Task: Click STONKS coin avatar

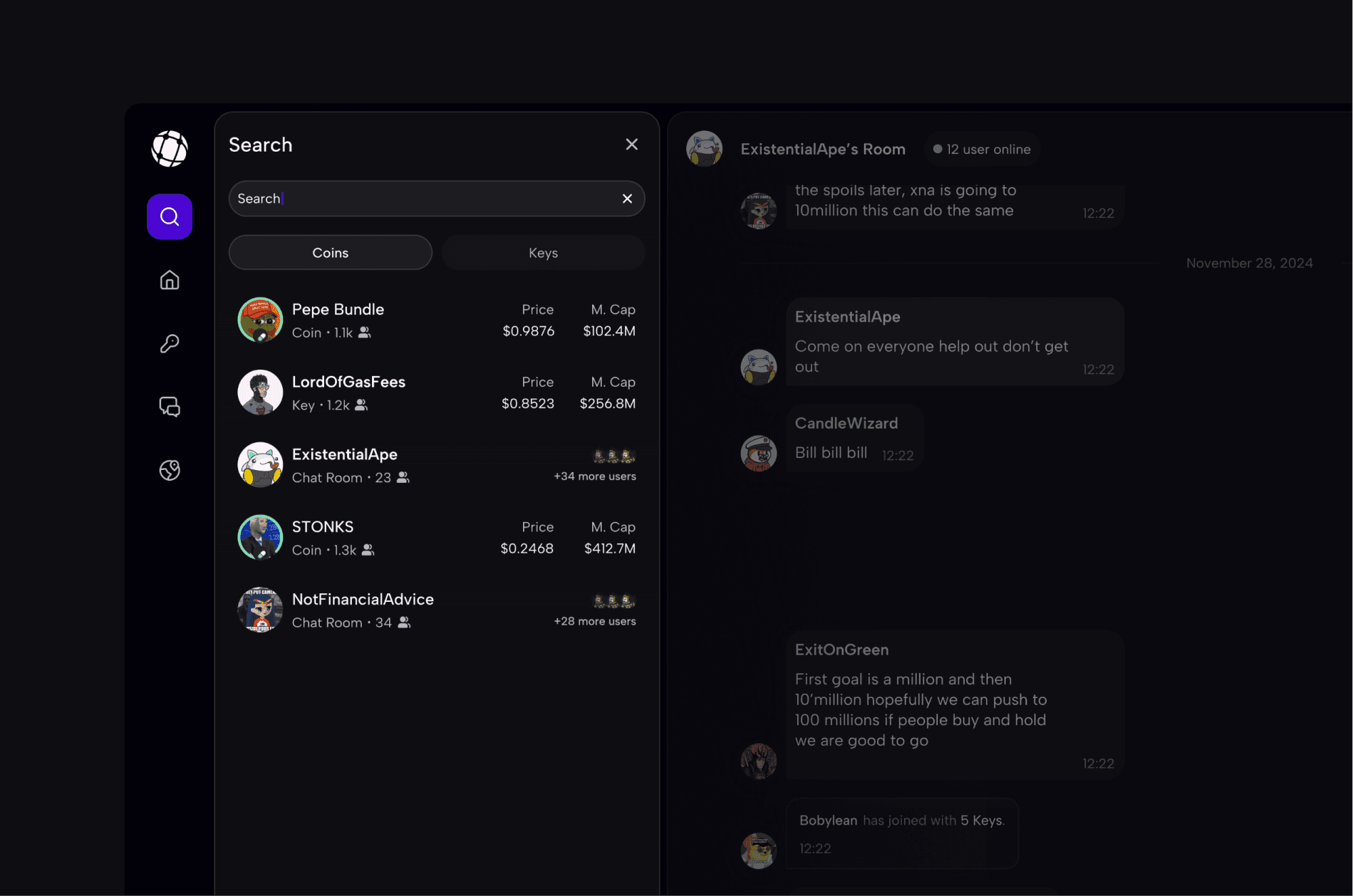Action: [260, 538]
